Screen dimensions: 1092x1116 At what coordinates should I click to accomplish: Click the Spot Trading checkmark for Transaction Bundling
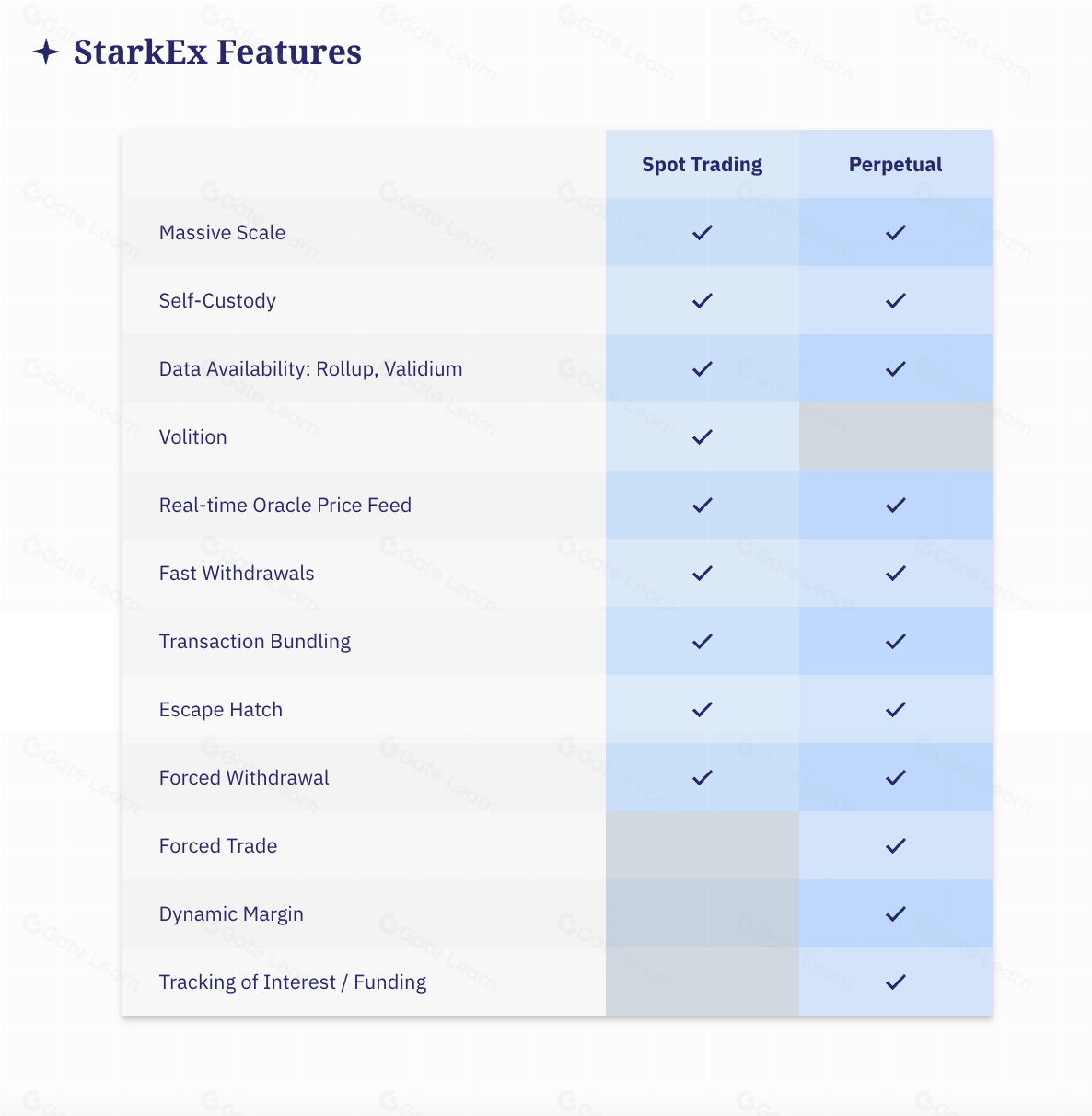coord(703,641)
